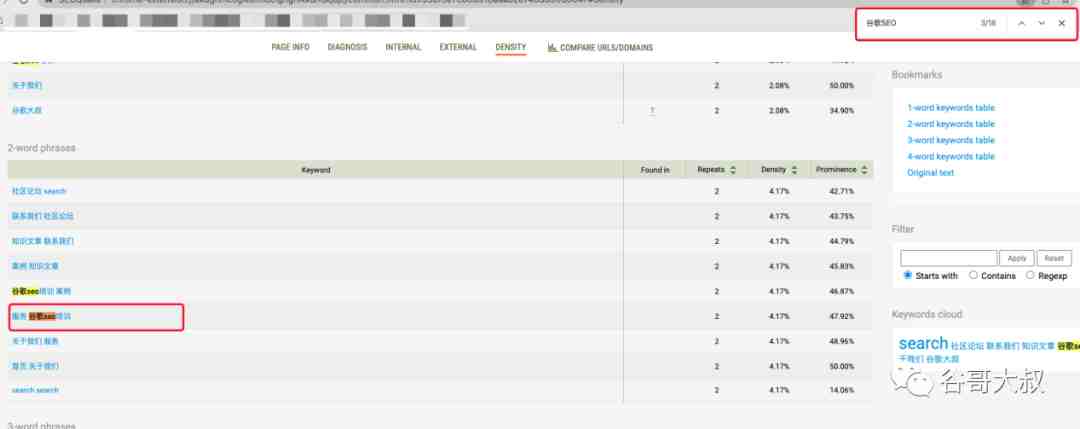Click the Apply filter button
The height and width of the screenshot is (429, 1080).
[1017, 258]
